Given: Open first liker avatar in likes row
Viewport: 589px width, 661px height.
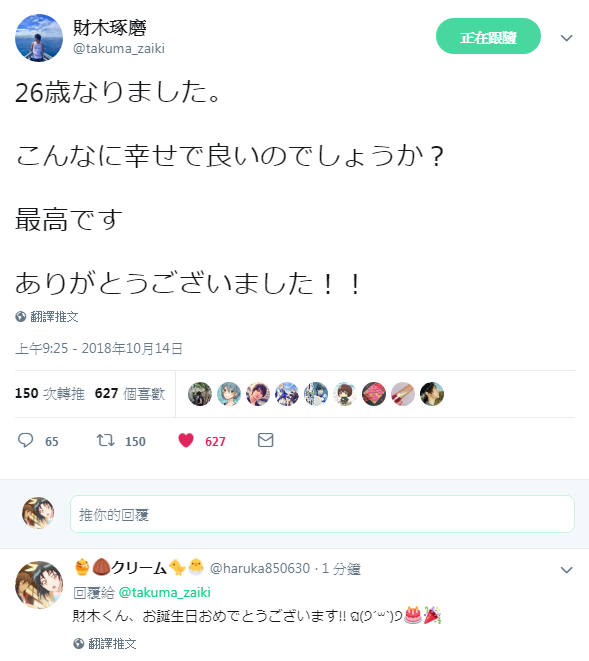Looking at the screenshot, I should point(200,394).
